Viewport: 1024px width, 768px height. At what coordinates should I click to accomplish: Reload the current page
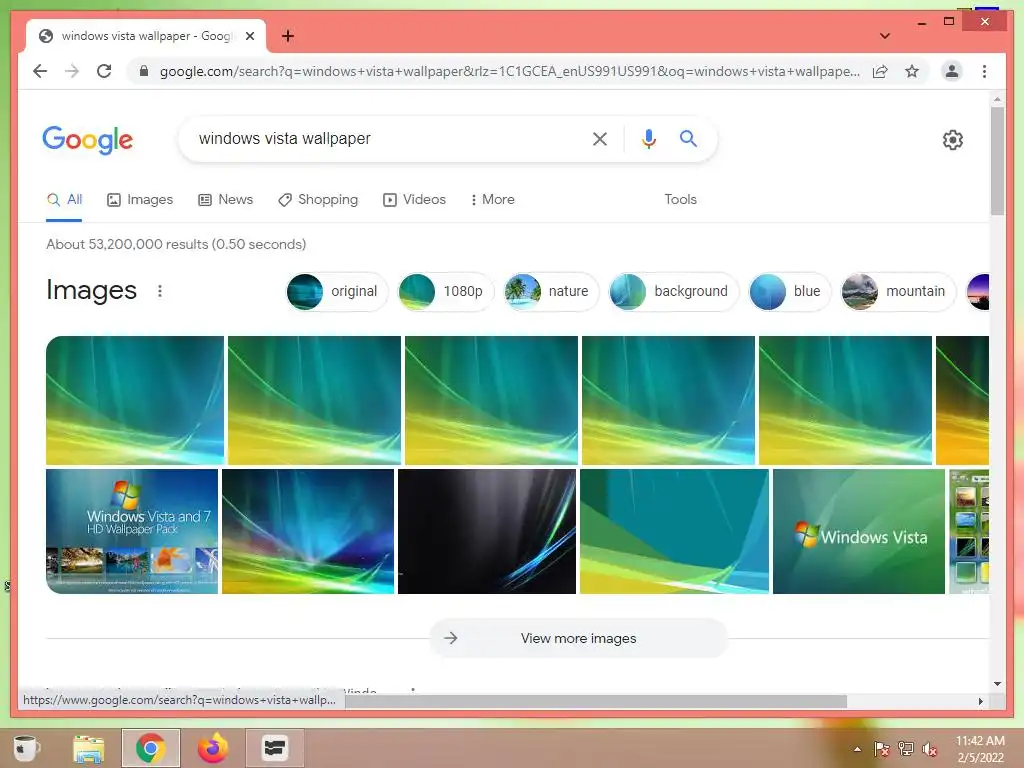click(104, 71)
